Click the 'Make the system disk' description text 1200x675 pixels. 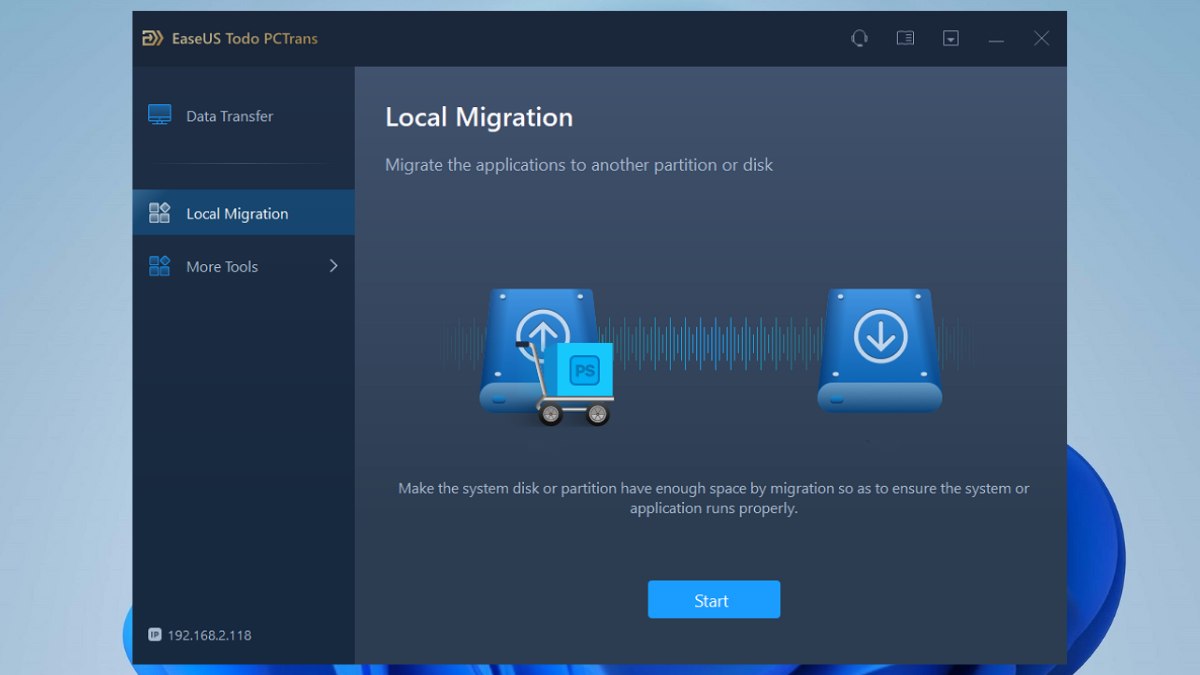point(713,498)
